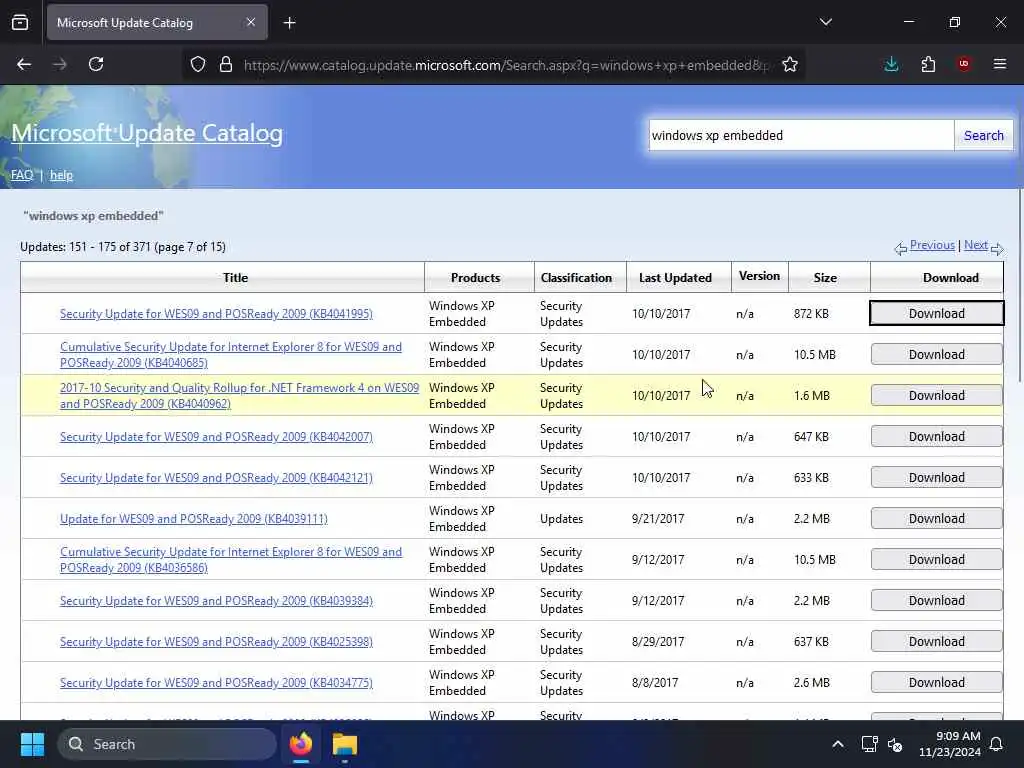Click the Firefox taskbar icon
The width and height of the screenshot is (1024, 768).
pos(301,744)
